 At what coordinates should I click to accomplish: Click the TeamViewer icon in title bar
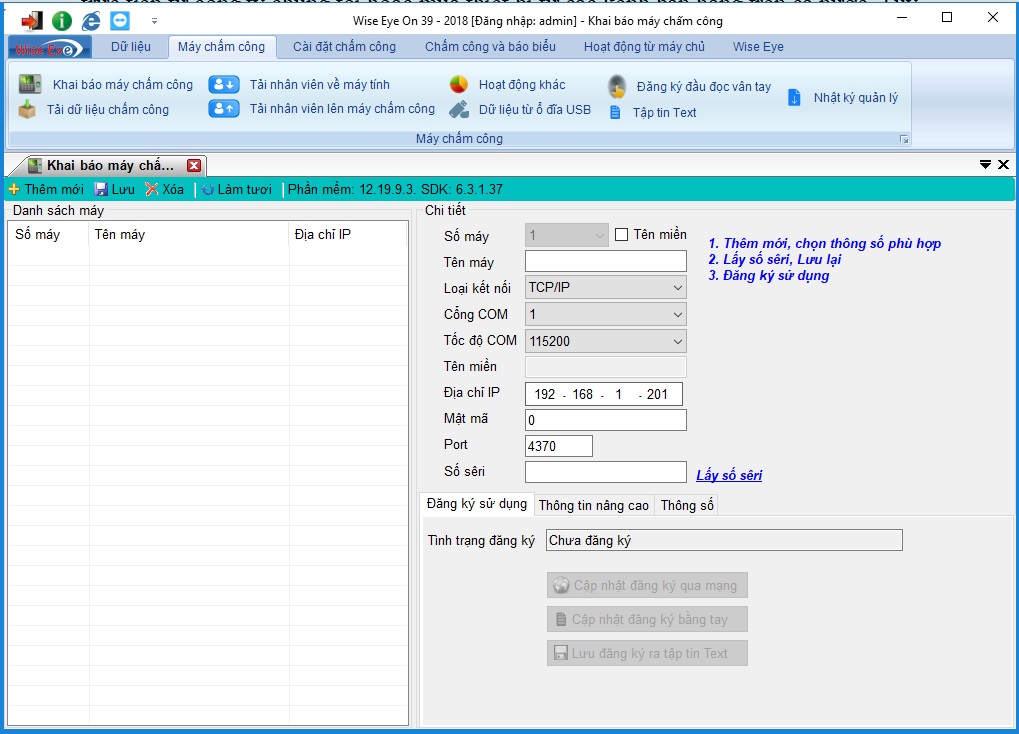pos(120,20)
